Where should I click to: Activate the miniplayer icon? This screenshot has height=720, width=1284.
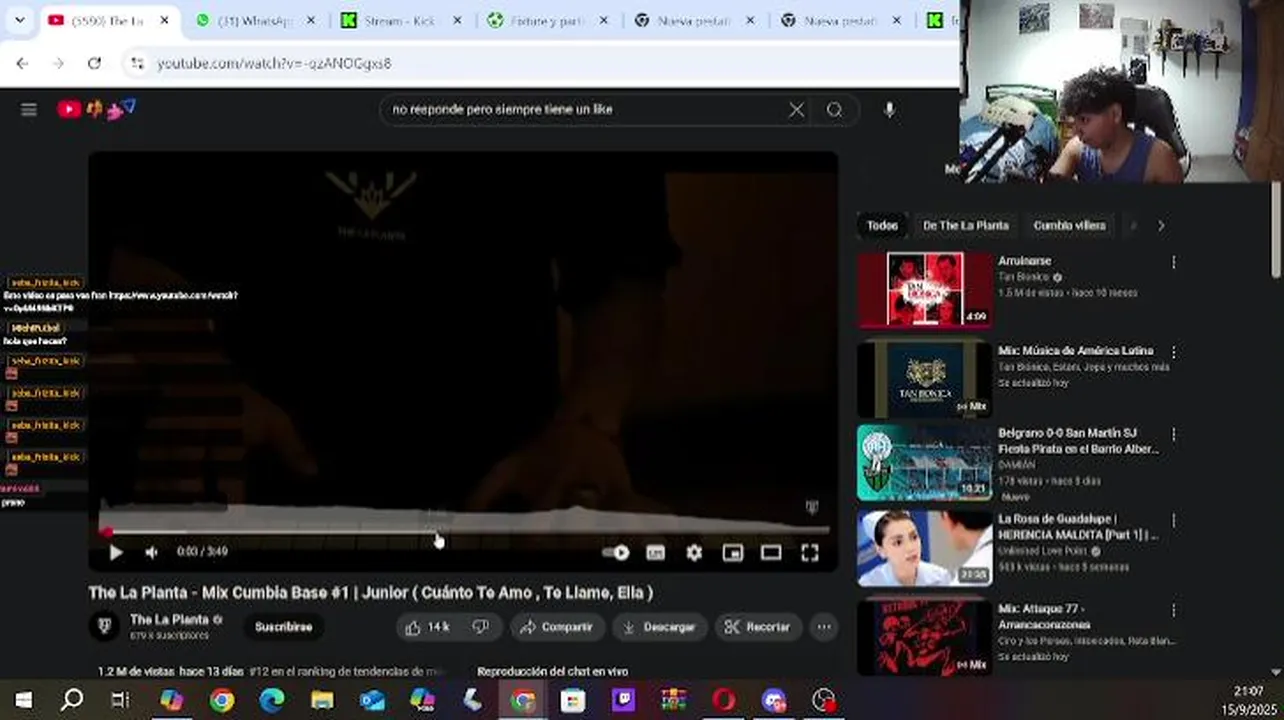click(733, 552)
